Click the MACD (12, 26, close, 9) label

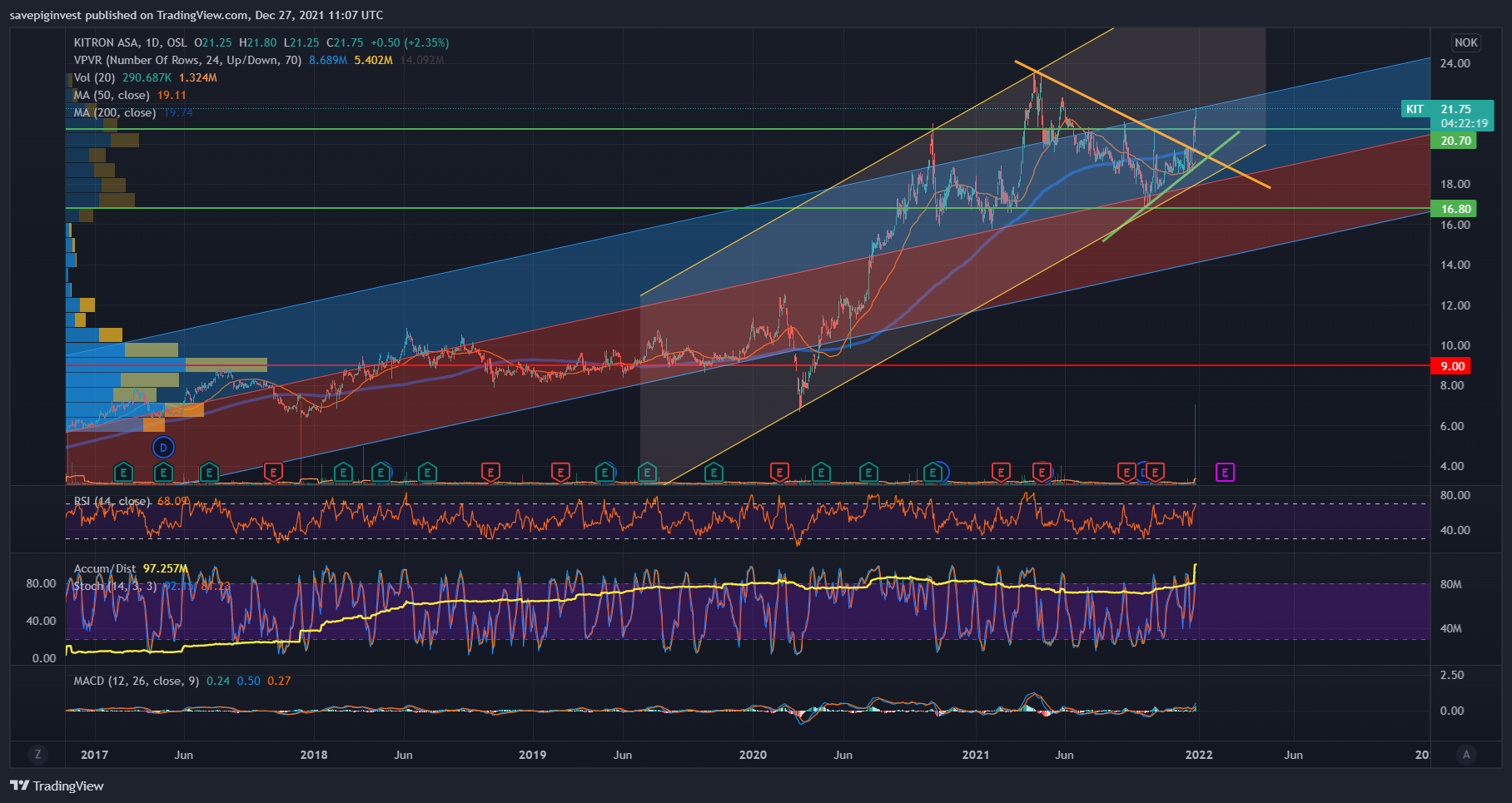coord(136,681)
